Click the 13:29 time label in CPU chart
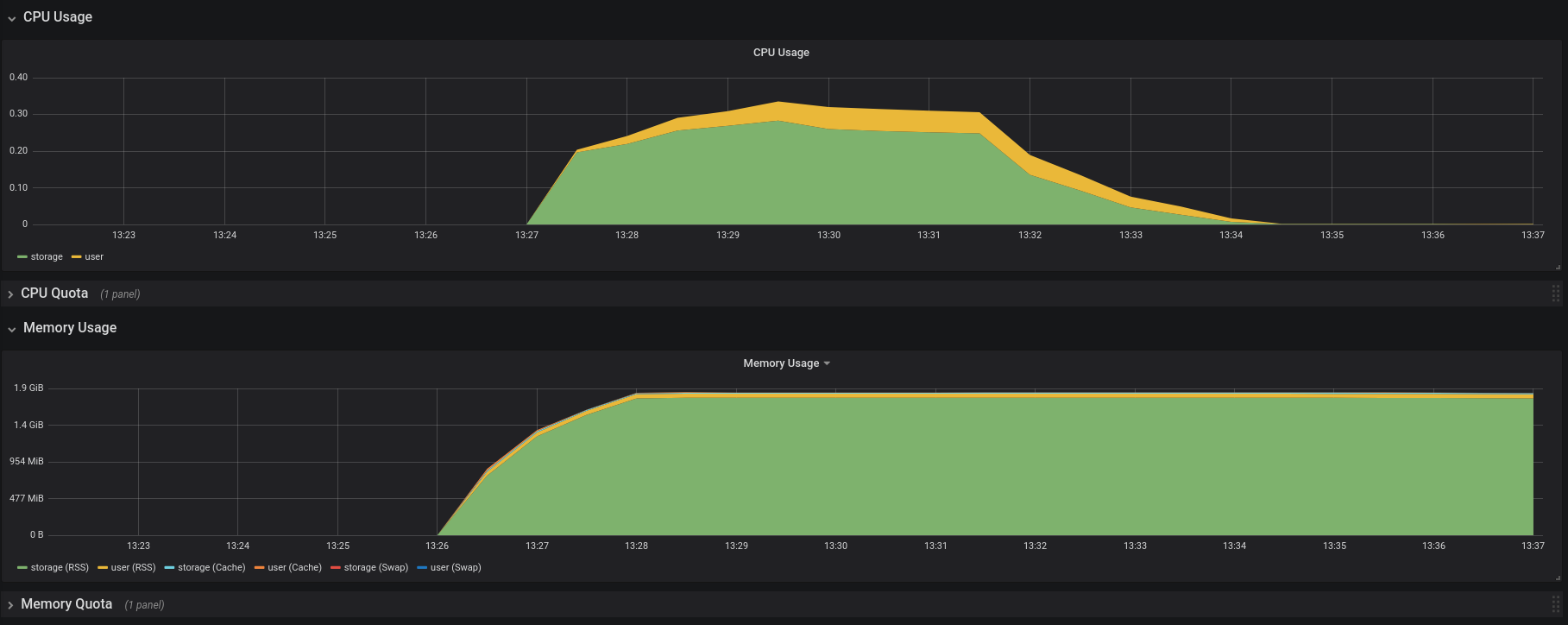Viewport: 1568px width, 625px height. [727, 236]
